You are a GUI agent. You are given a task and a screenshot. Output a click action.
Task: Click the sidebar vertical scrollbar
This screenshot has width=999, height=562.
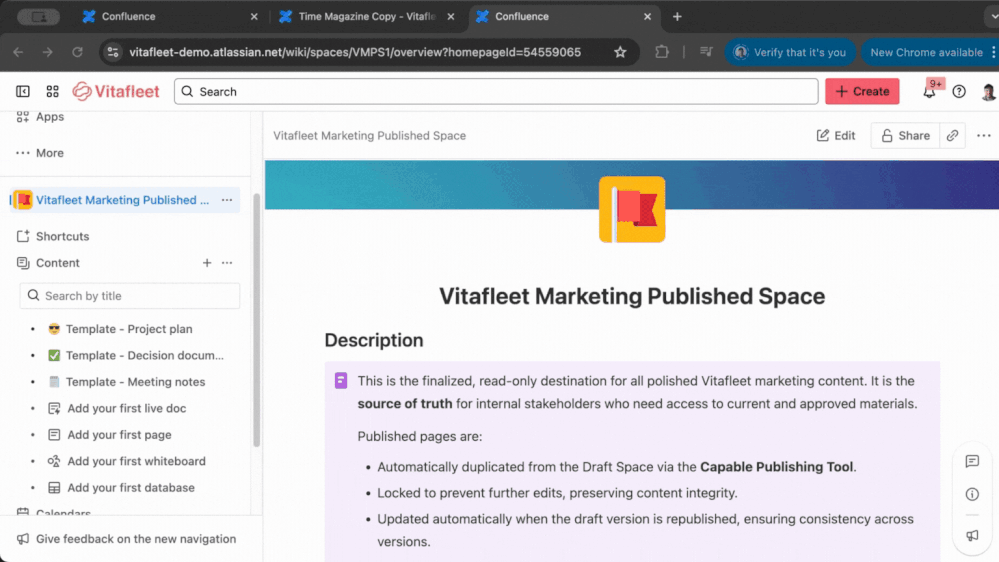coord(257,319)
